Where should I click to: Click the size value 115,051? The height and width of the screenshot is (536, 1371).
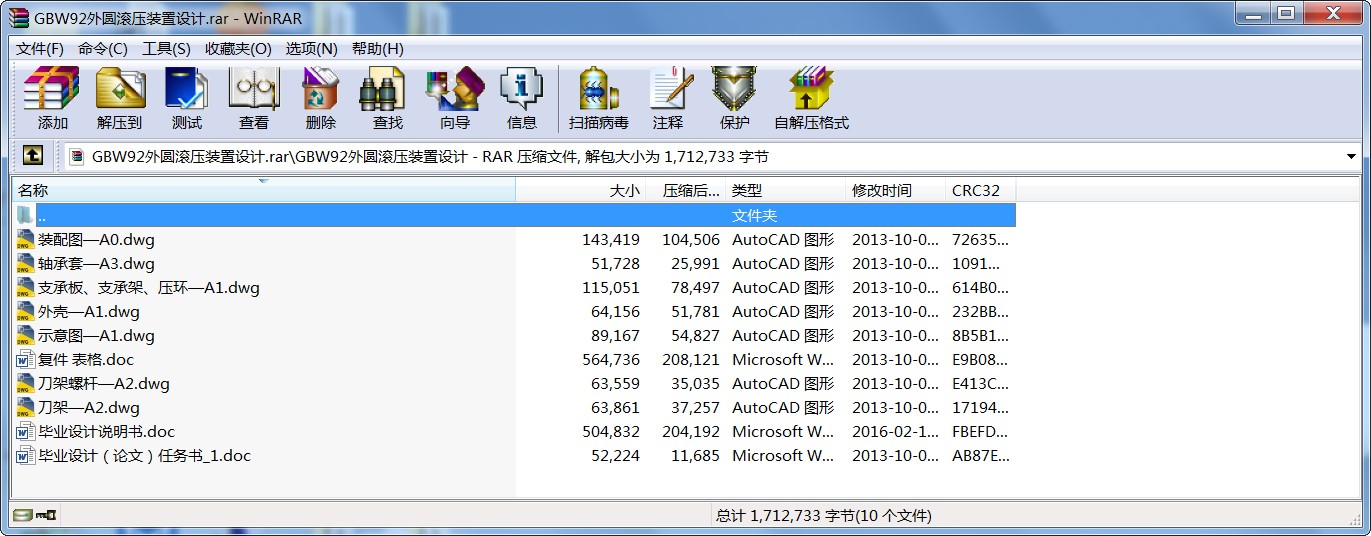click(611, 288)
